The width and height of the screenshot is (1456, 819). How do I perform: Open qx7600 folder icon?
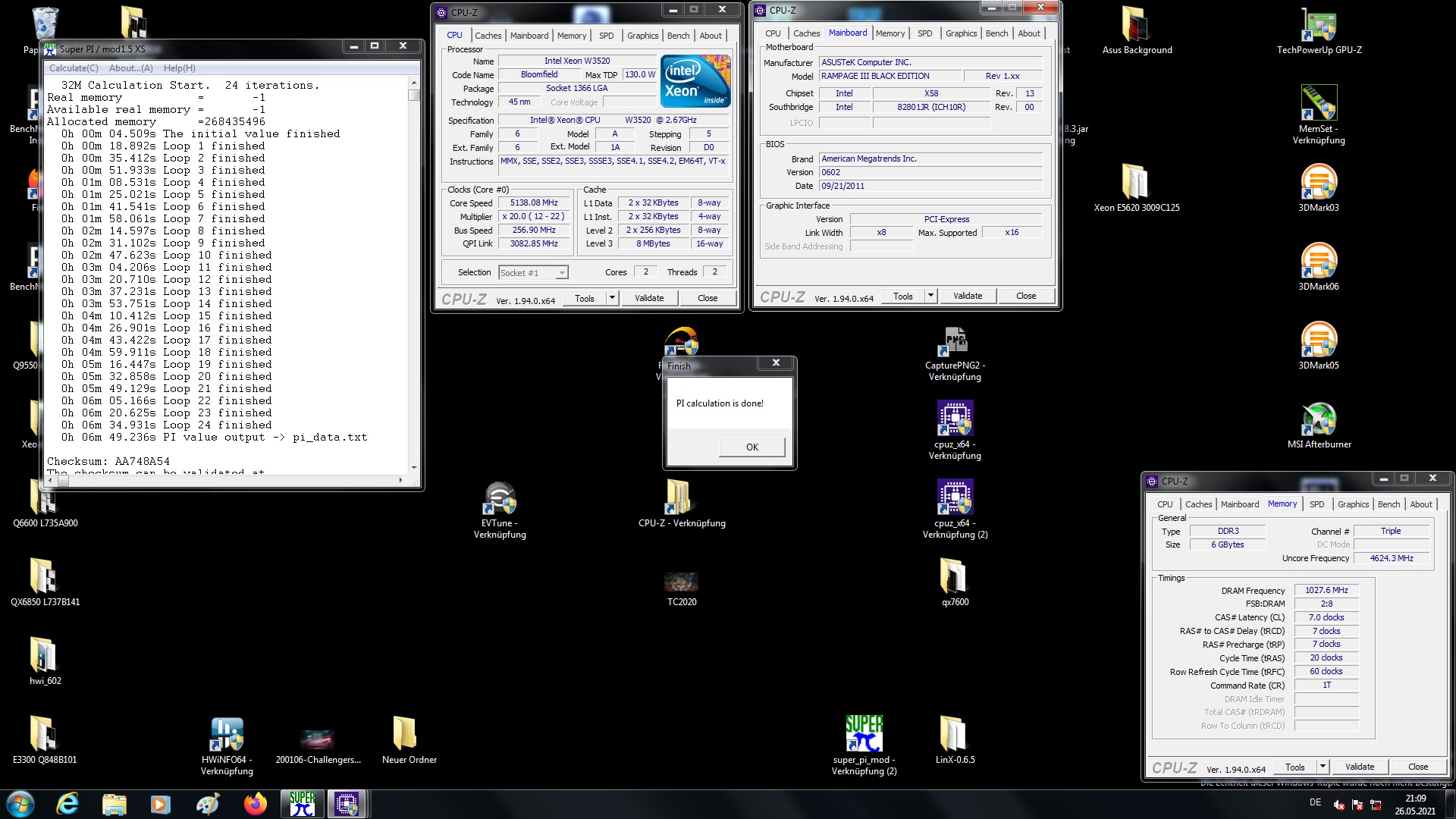click(x=955, y=582)
